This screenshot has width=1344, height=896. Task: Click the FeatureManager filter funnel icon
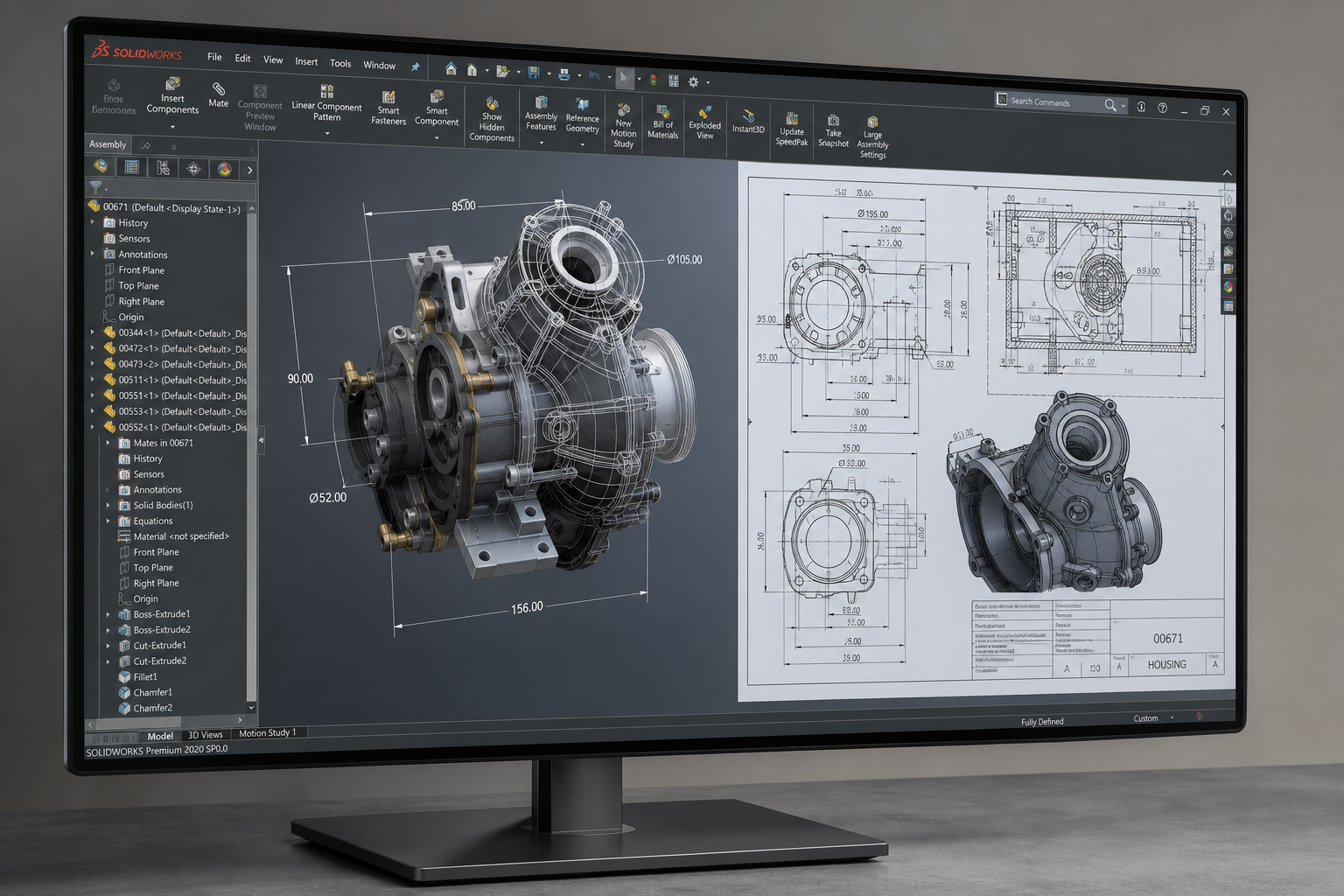tap(95, 187)
